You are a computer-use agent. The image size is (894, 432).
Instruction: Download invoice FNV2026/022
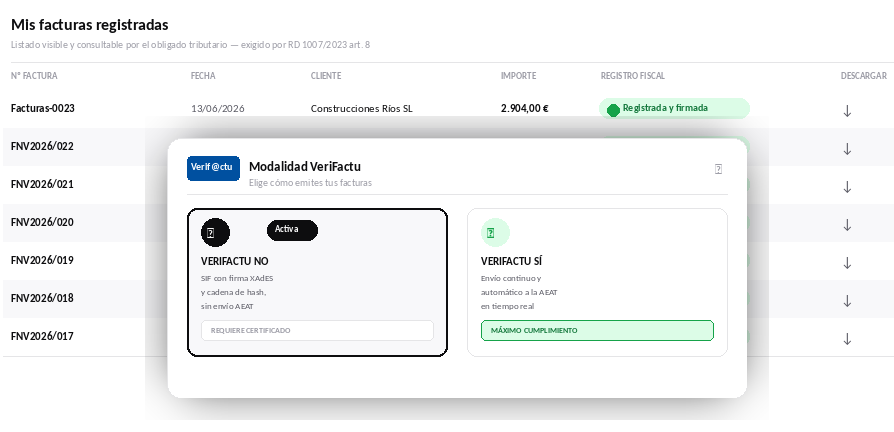(847, 149)
